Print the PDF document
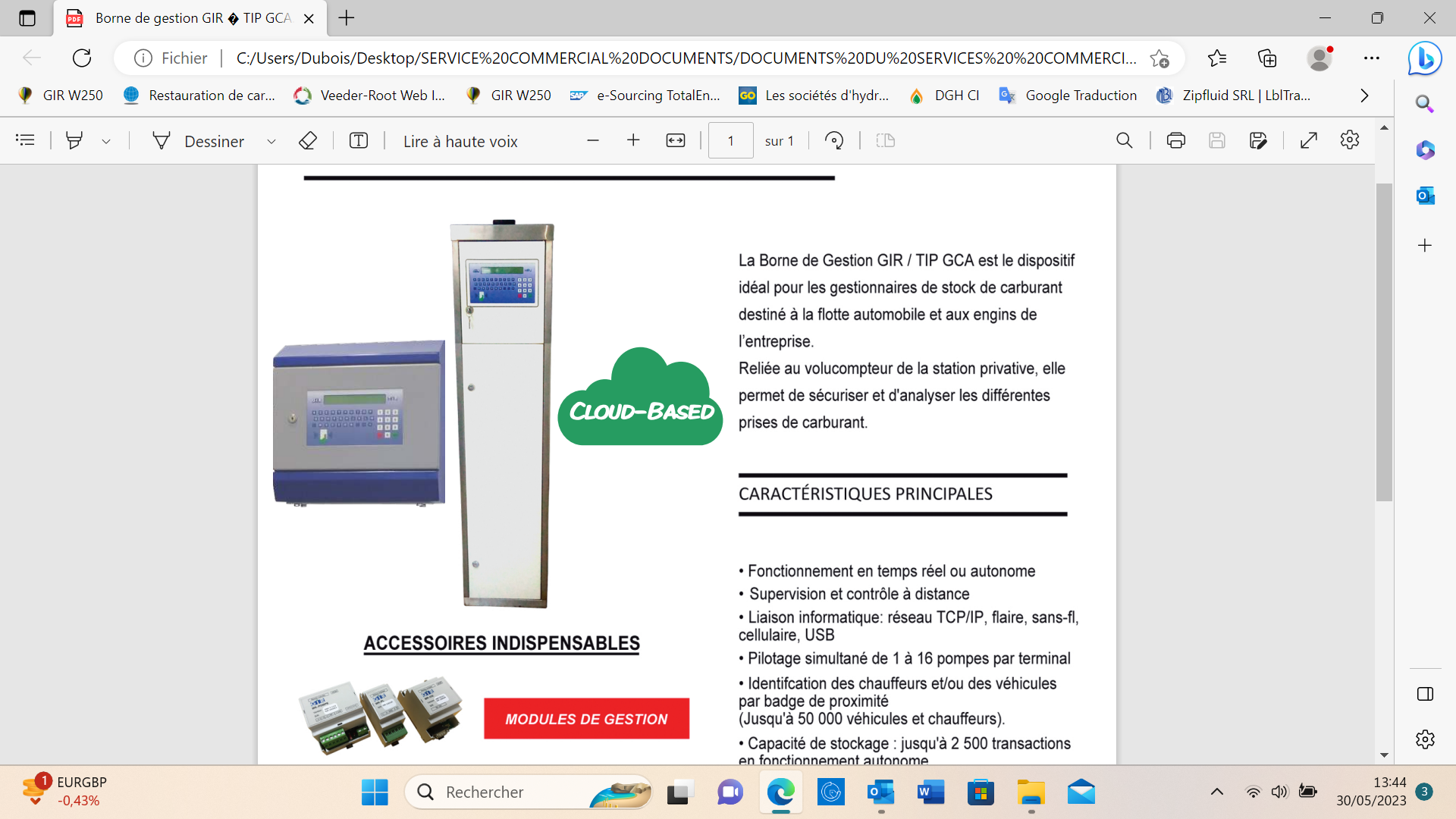The image size is (1456, 819). (1175, 140)
